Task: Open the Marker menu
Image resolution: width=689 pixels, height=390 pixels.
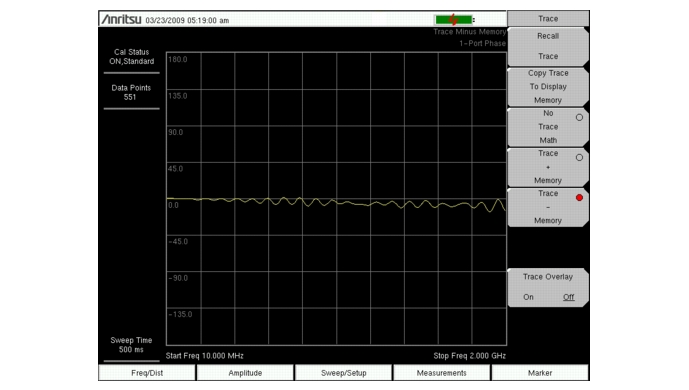Action: (540, 373)
